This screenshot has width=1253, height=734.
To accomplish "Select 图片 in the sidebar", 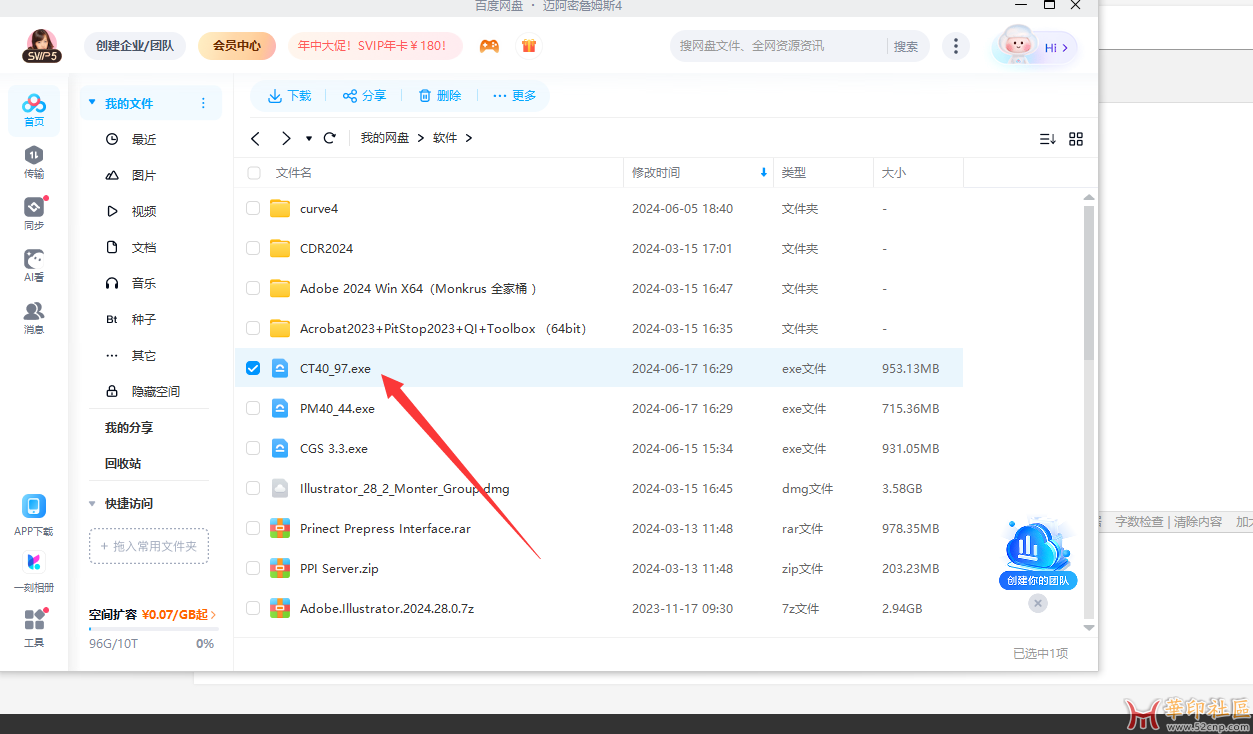I will pos(144,176).
